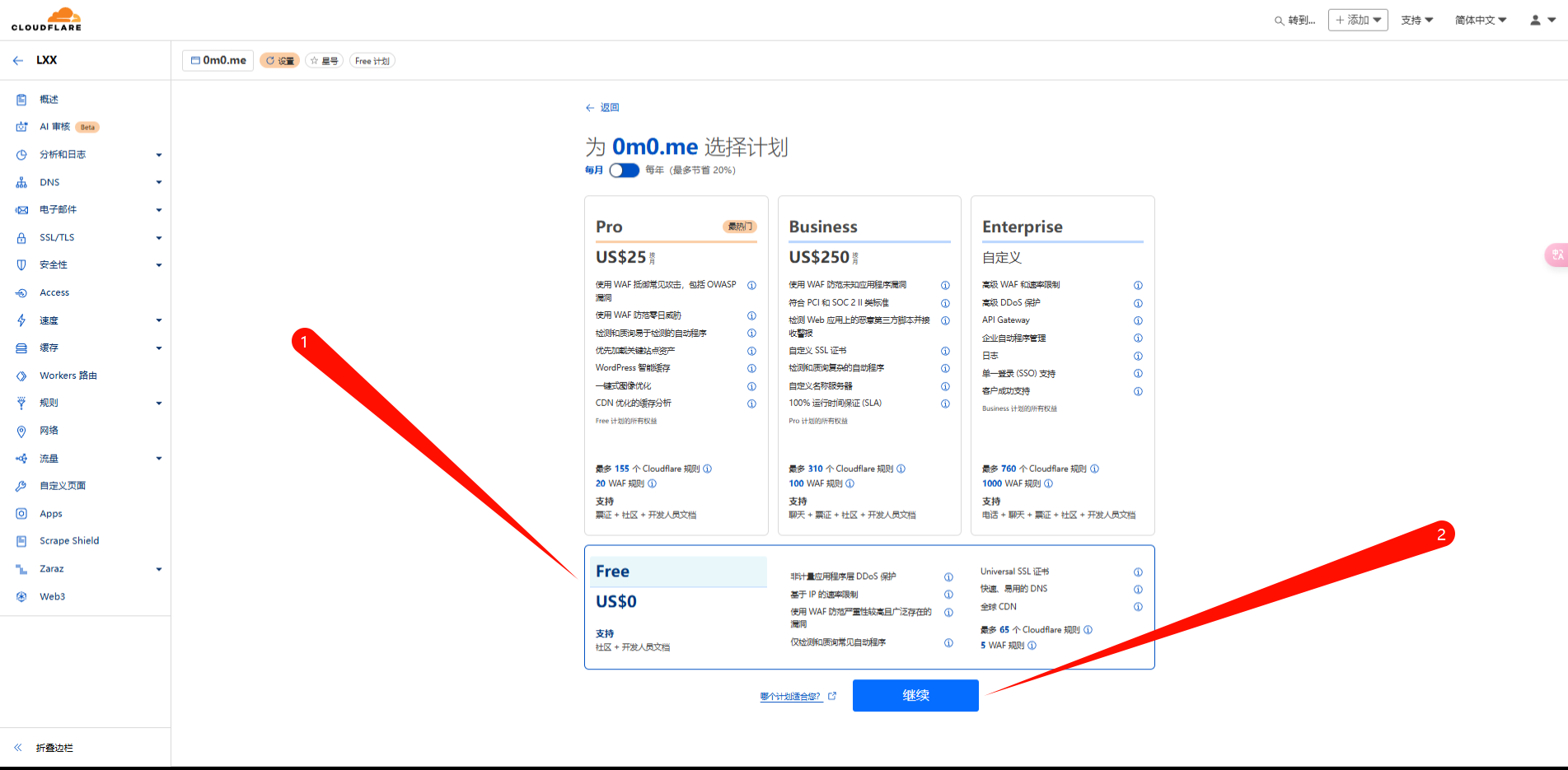Click the blue 继续 button
This screenshot has width=1568, height=770.
click(x=915, y=695)
